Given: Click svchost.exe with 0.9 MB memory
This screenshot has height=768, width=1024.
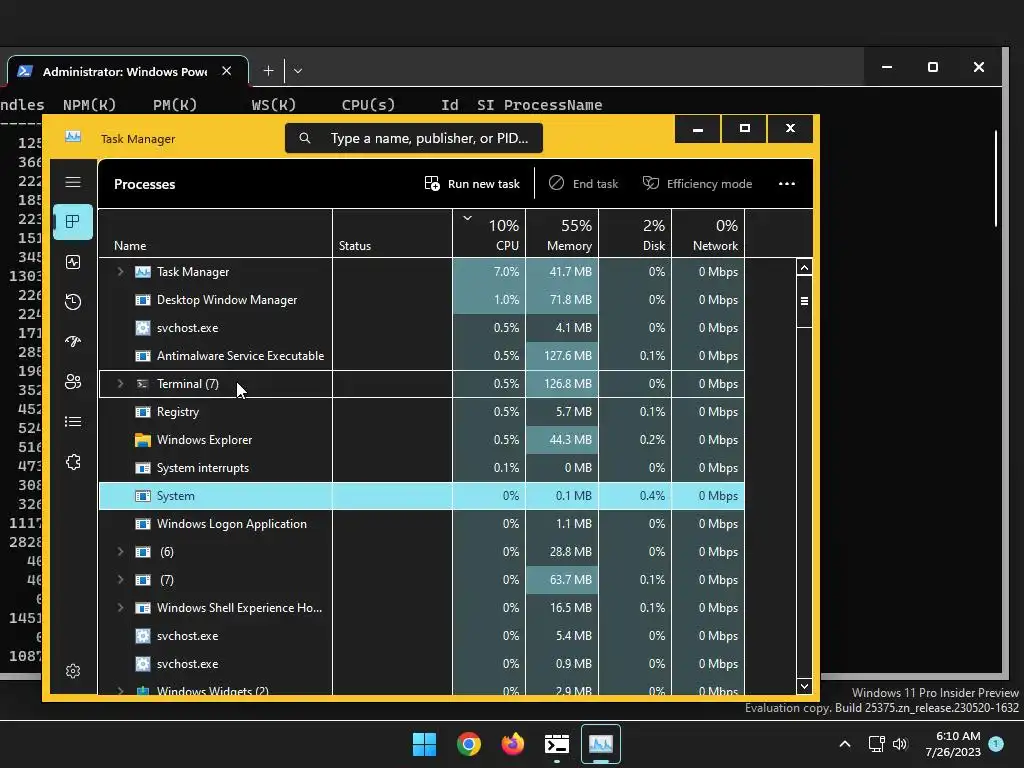Looking at the screenshot, I should [x=421, y=664].
